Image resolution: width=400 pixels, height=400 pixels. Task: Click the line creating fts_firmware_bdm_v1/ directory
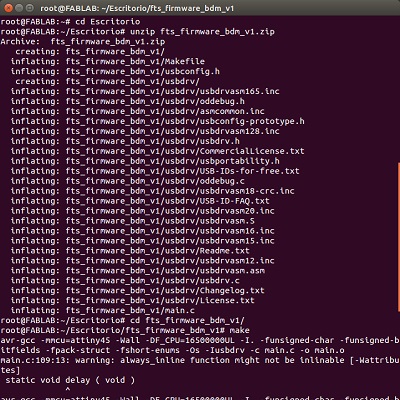[90, 52]
